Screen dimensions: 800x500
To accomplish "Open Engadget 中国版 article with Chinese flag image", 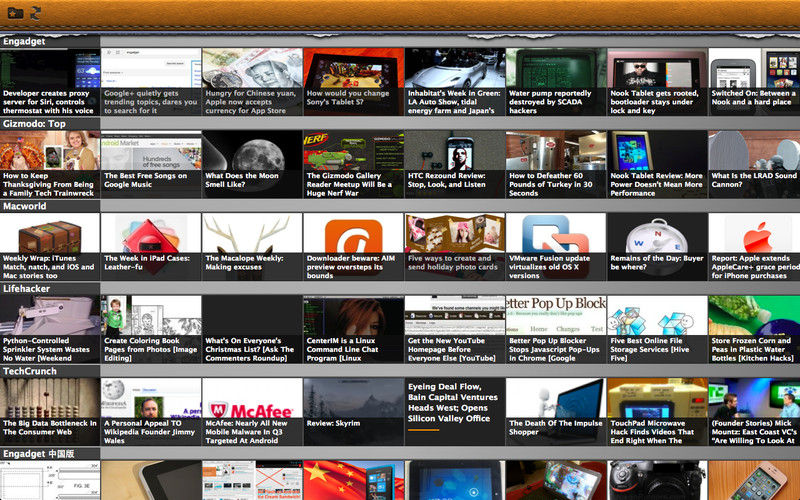I will click(354, 480).
